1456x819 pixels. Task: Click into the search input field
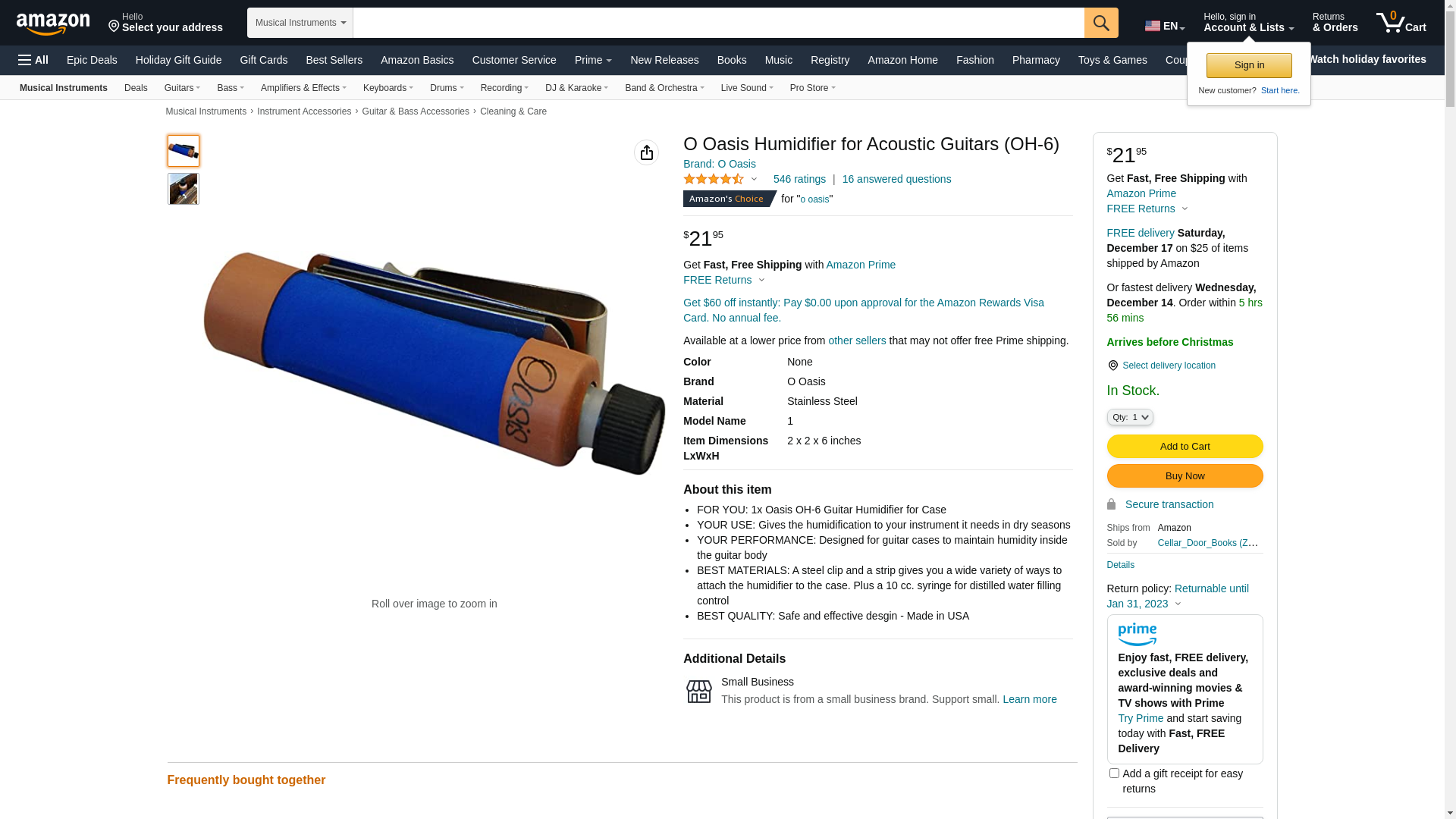[719, 23]
